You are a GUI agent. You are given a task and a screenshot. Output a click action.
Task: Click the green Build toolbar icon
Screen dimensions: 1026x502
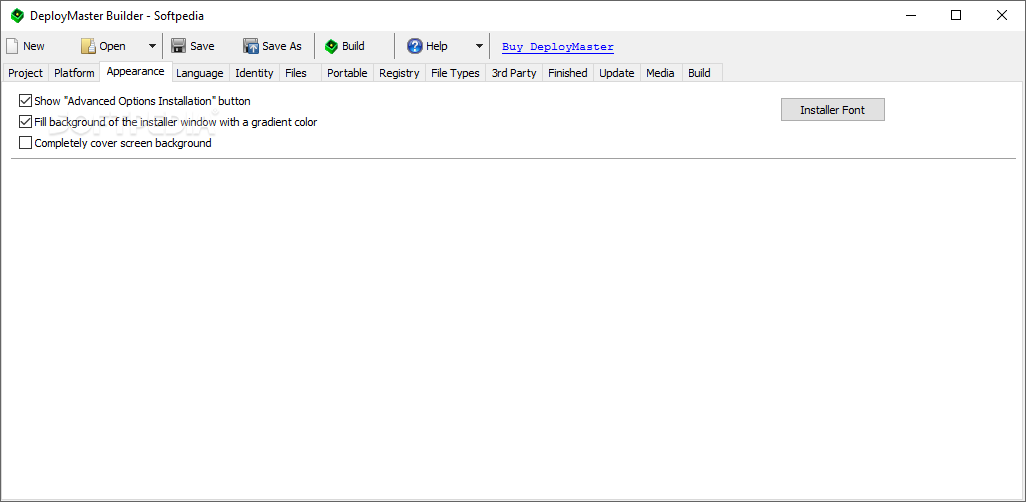click(332, 46)
